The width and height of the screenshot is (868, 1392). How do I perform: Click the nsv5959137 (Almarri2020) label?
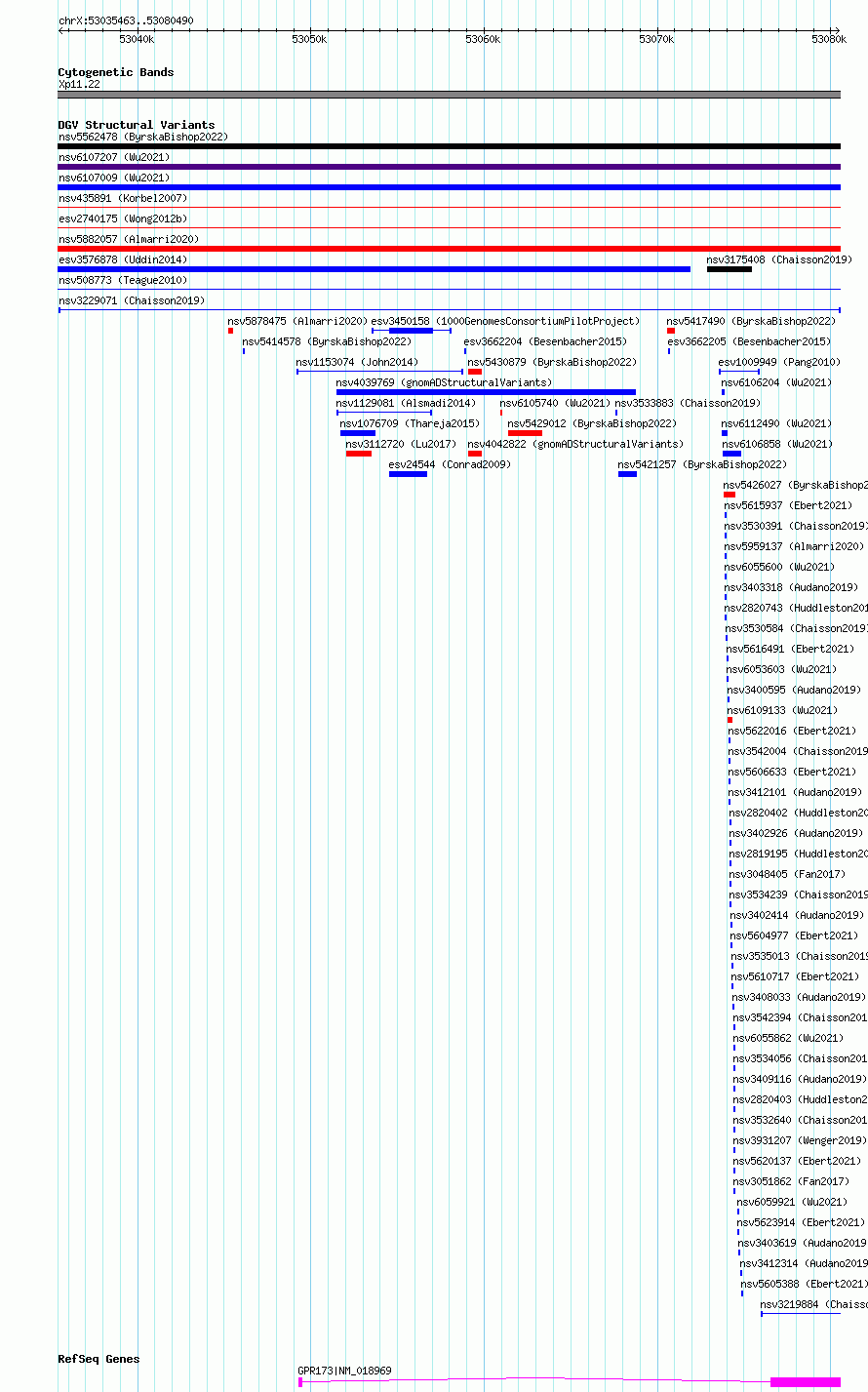tap(795, 546)
